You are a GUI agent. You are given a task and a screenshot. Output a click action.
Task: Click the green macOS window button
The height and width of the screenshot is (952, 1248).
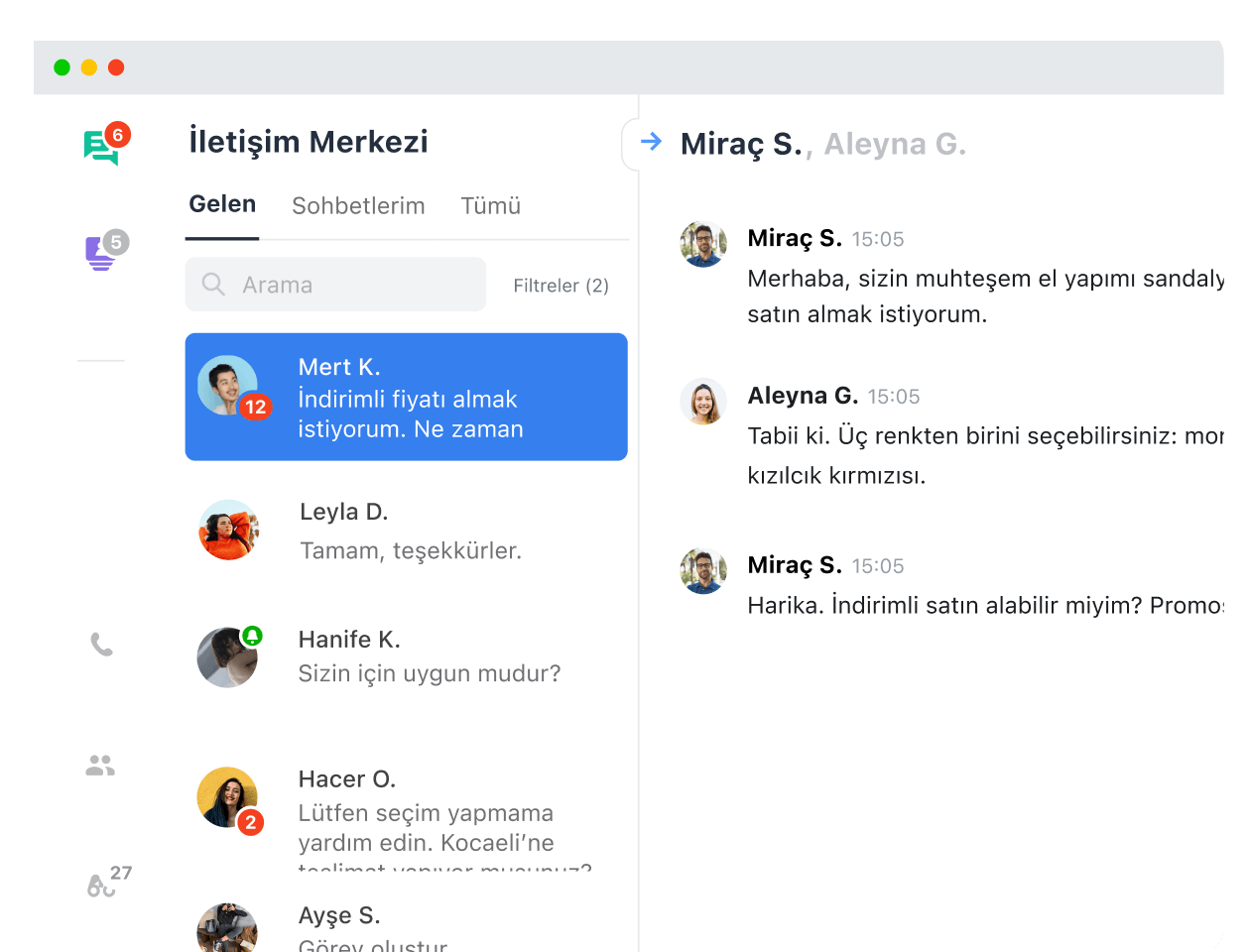coord(62,67)
